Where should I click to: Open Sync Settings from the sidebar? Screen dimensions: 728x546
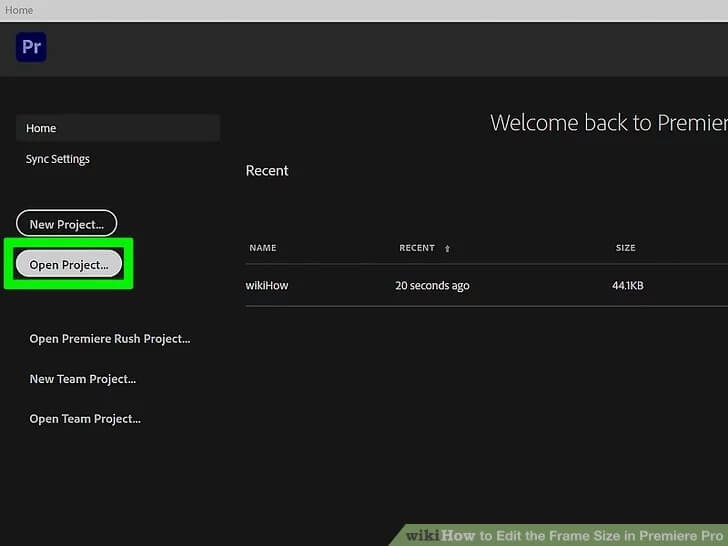point(57,159)
